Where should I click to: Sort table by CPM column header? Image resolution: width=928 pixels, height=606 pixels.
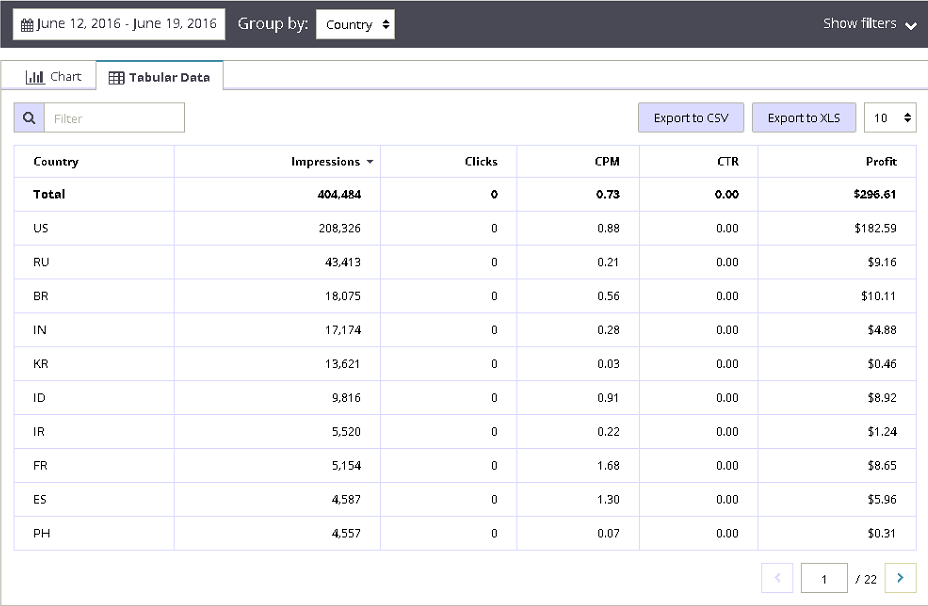coord(607,162)
